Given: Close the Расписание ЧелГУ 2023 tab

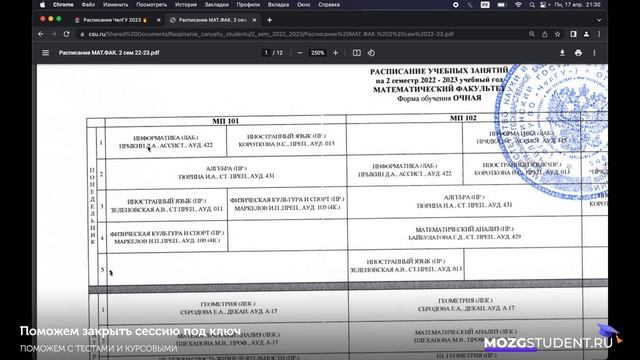Looking at the screenshot, I should click(x=159, y=20).
